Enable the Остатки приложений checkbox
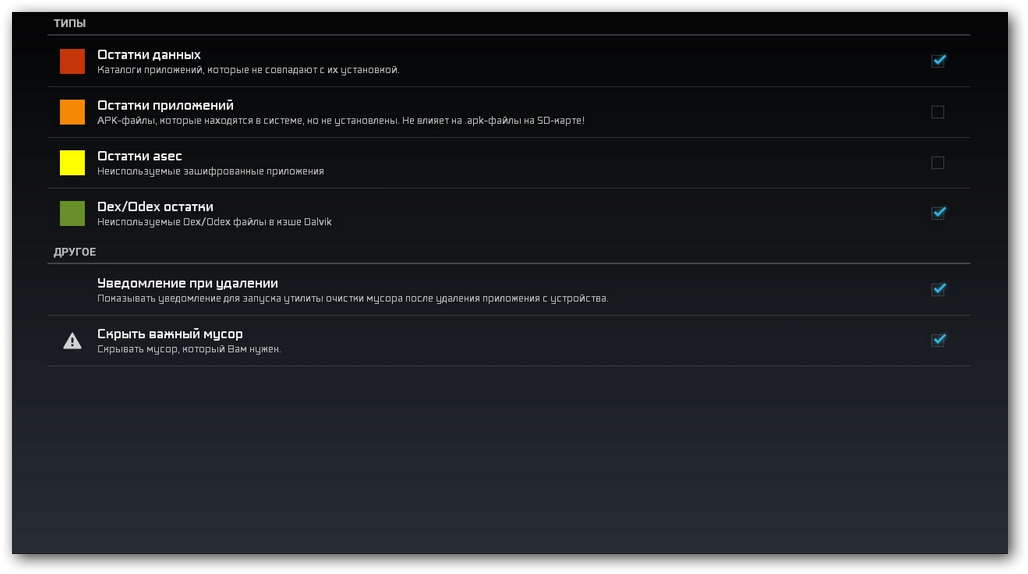This screenshot has height=574, width=1028. (x=937, y=112)
